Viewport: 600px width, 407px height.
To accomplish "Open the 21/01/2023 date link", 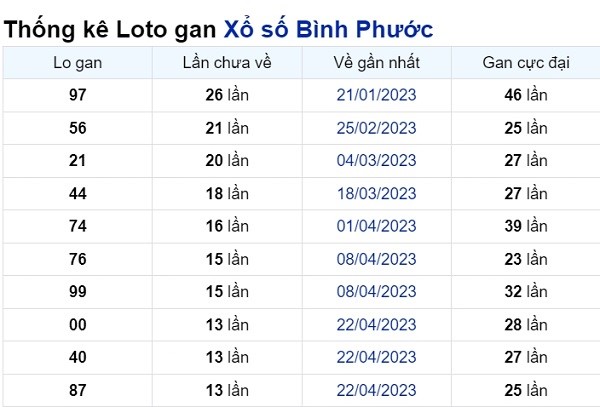I will (377, 95).
